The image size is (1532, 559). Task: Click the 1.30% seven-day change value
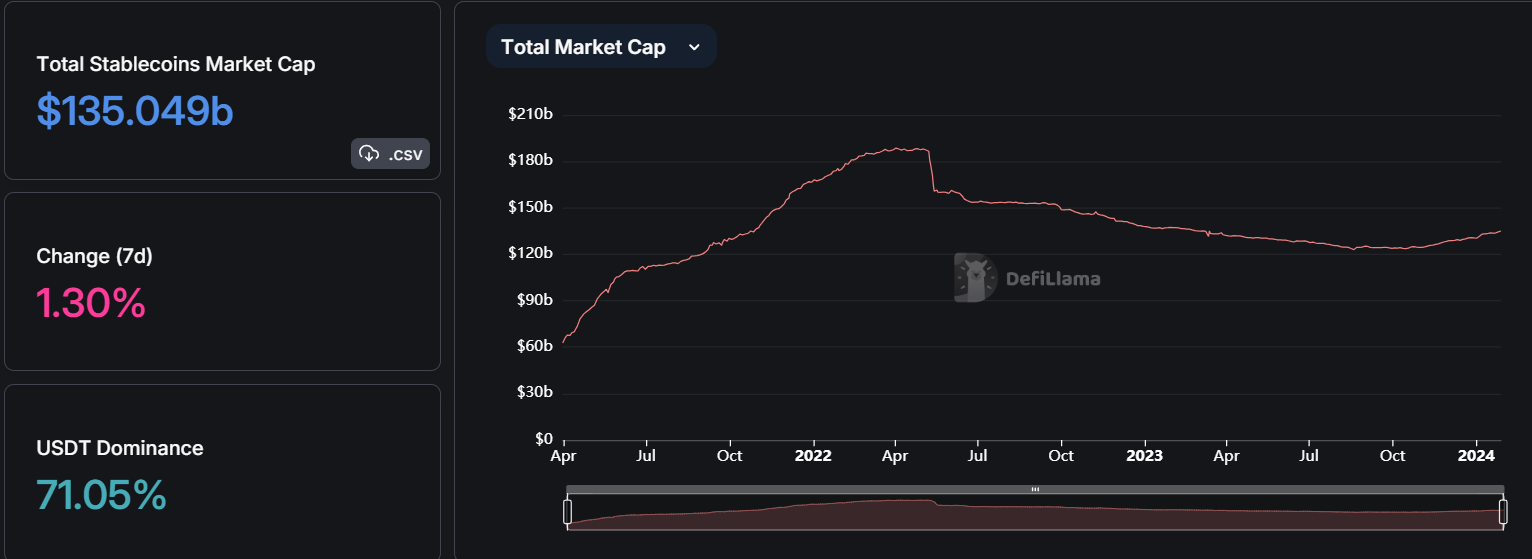(x=91, y=302)
